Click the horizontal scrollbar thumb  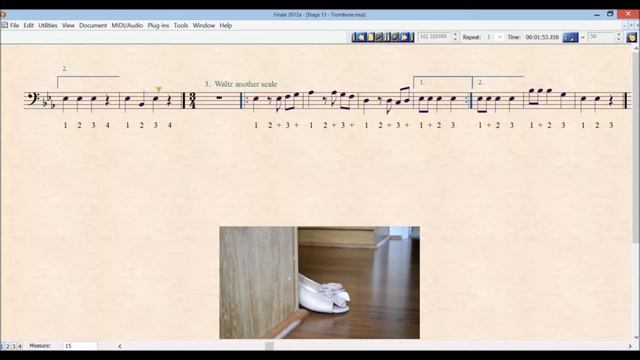(x=269, y=346)
